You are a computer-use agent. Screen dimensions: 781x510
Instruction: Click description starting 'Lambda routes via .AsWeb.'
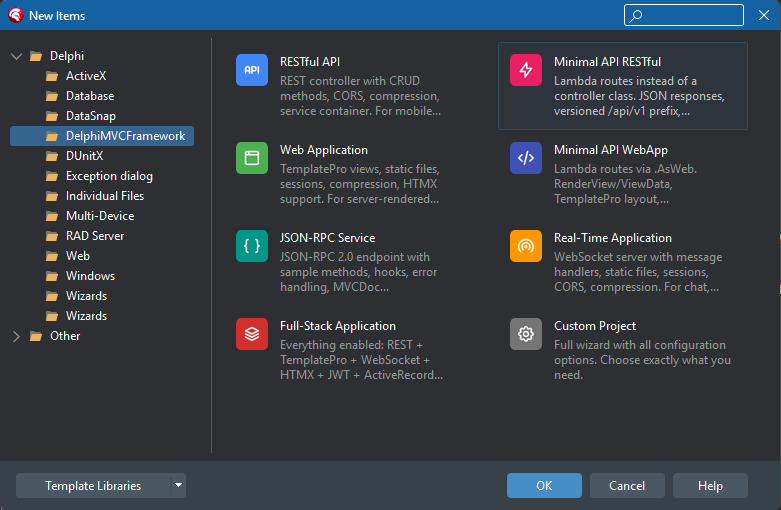click(625, 184)
